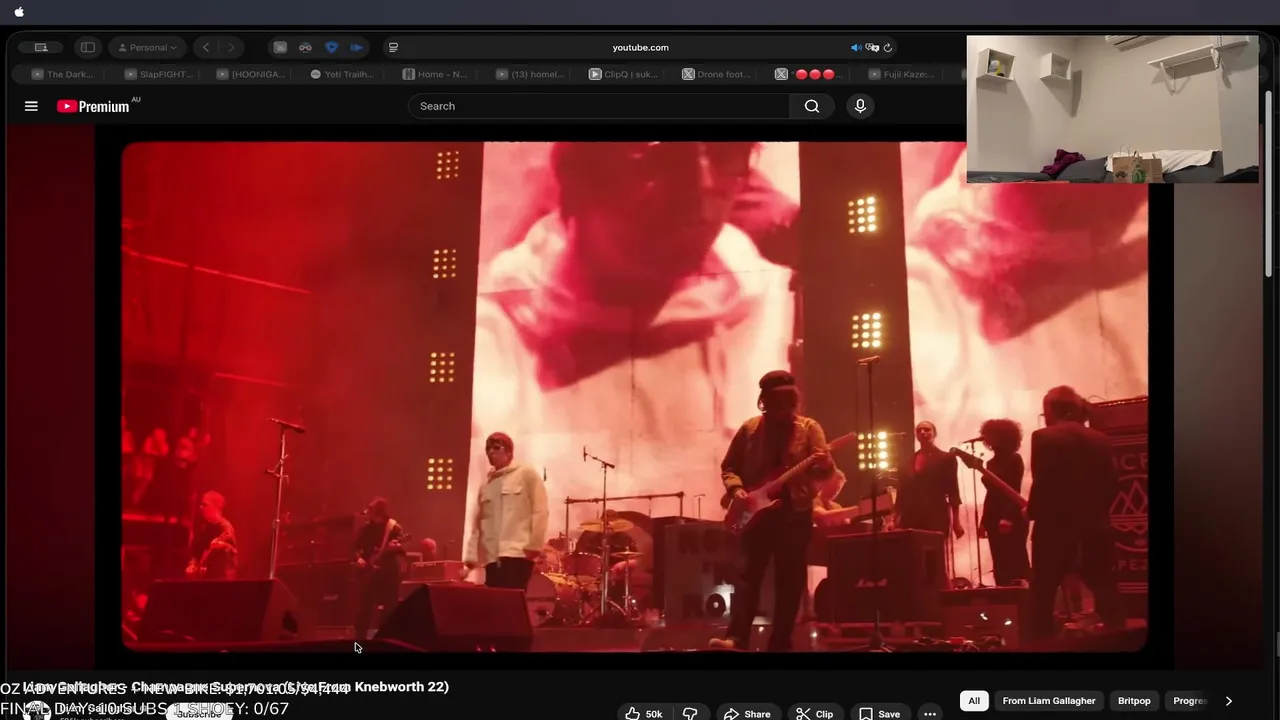The height and width of the screenshot is (720, 1280).
Task: Click the video player to pause
Action: click(x=634, y=397)
